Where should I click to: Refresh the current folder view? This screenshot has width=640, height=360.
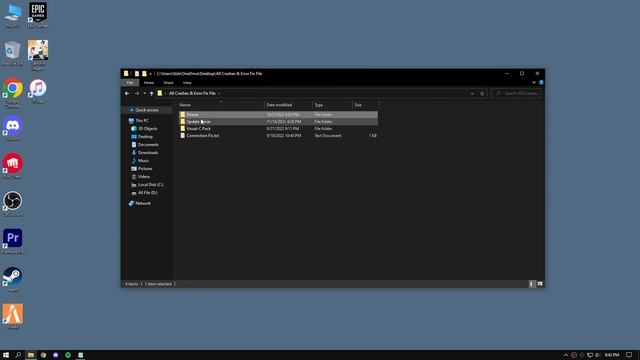(482, 93)
